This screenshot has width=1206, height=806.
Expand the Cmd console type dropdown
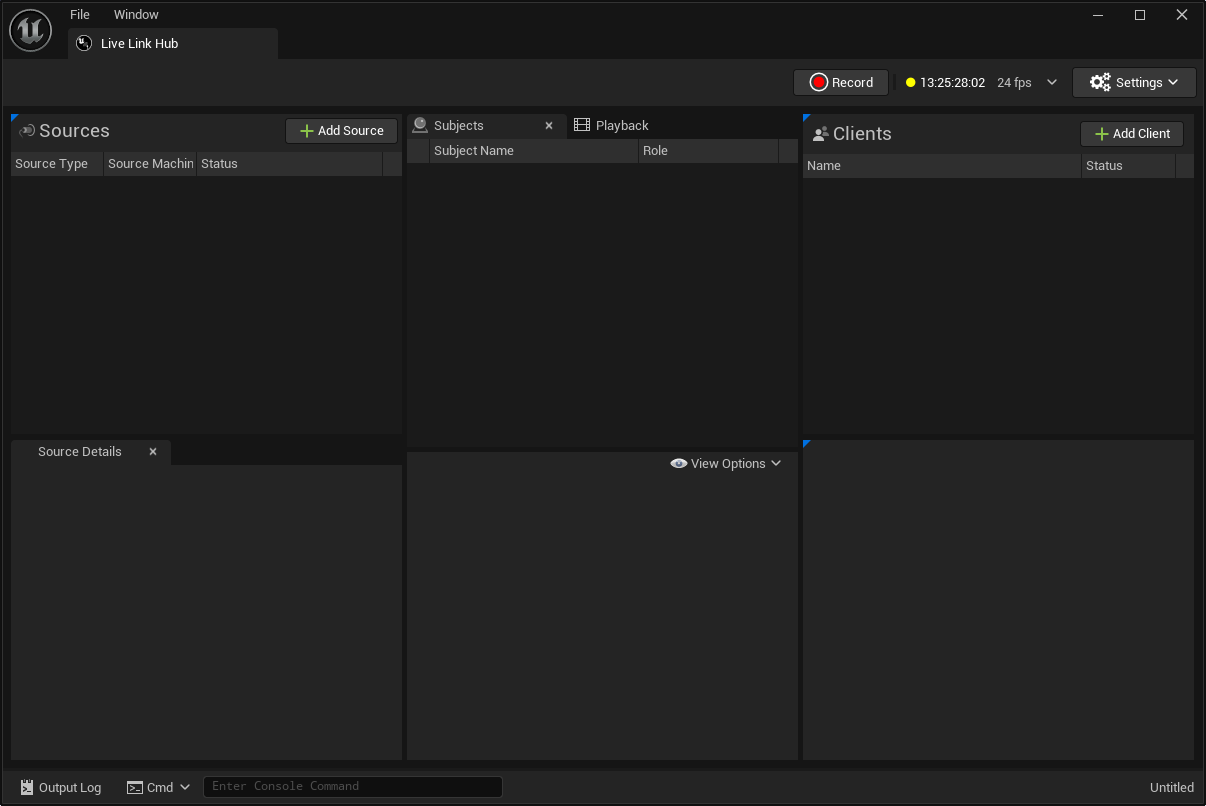tap(159, 788)
